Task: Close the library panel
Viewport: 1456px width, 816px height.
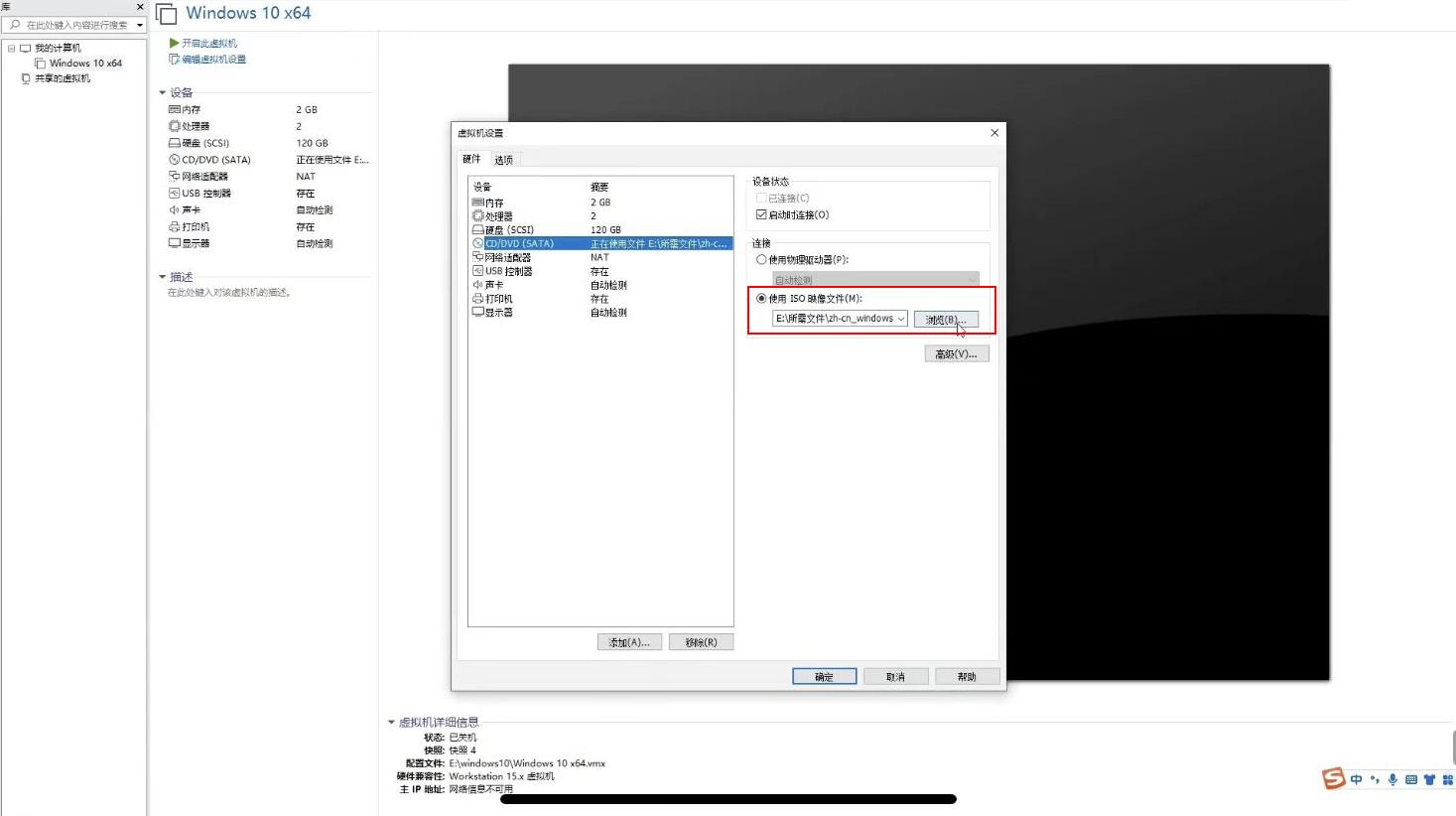Action: (x=140, y=7)
